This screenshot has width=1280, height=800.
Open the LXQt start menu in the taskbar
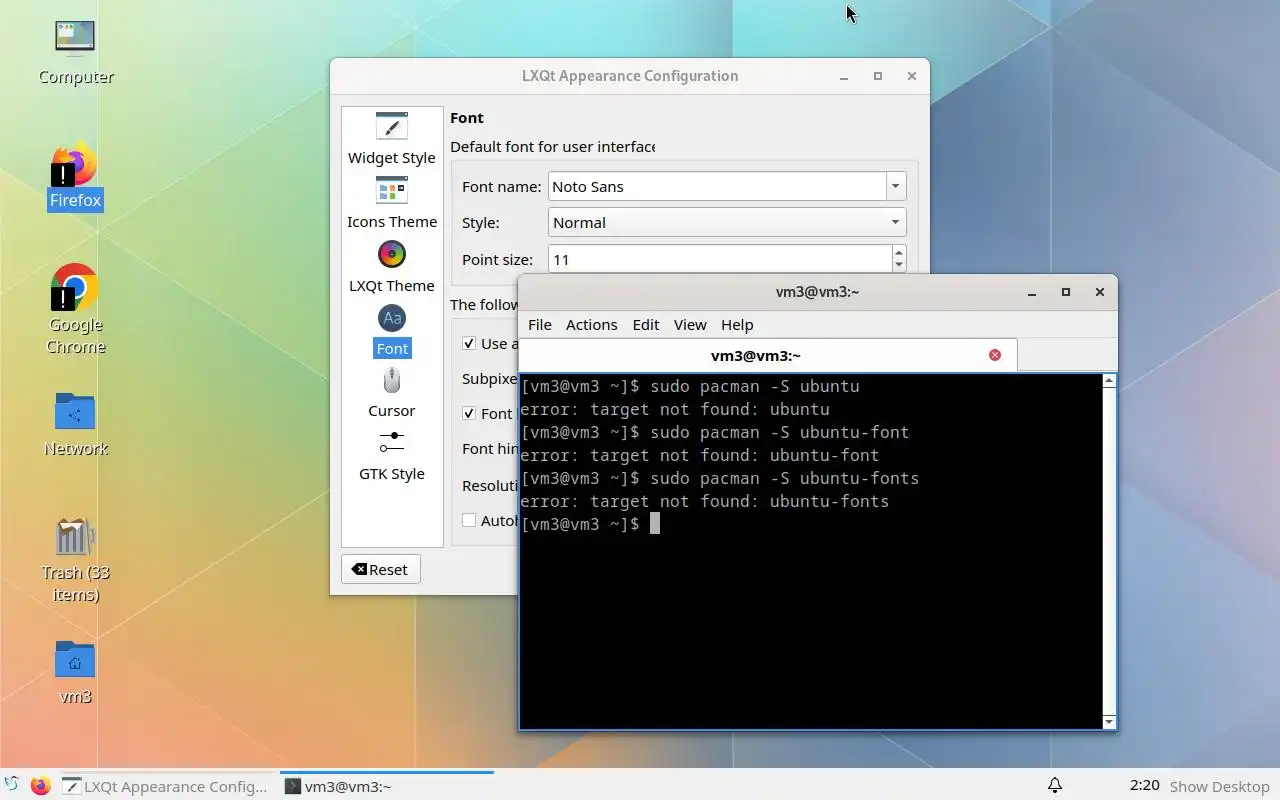(x=12, y=785)
